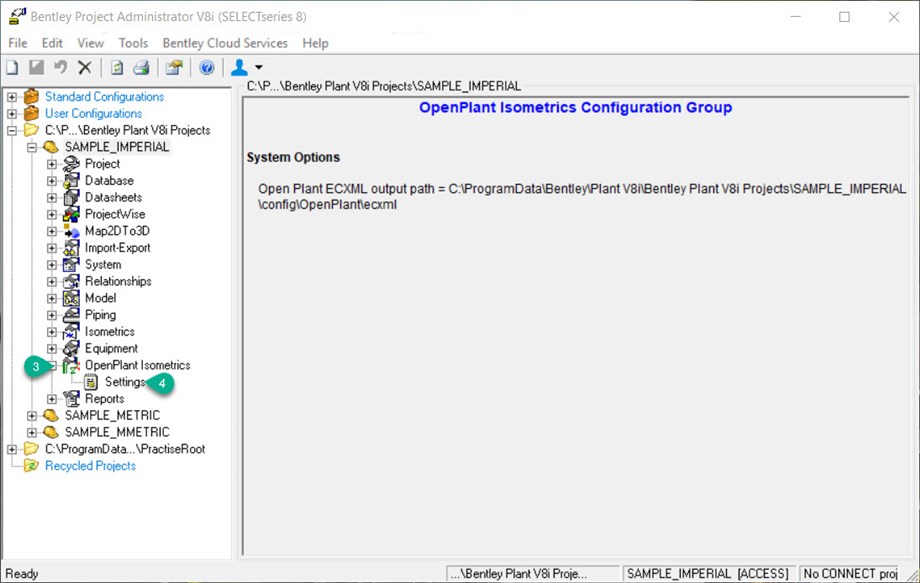The image size is (920, 583).
Task: Expand the SAMPLE_METRIC project node
Action: click(31, 415)
